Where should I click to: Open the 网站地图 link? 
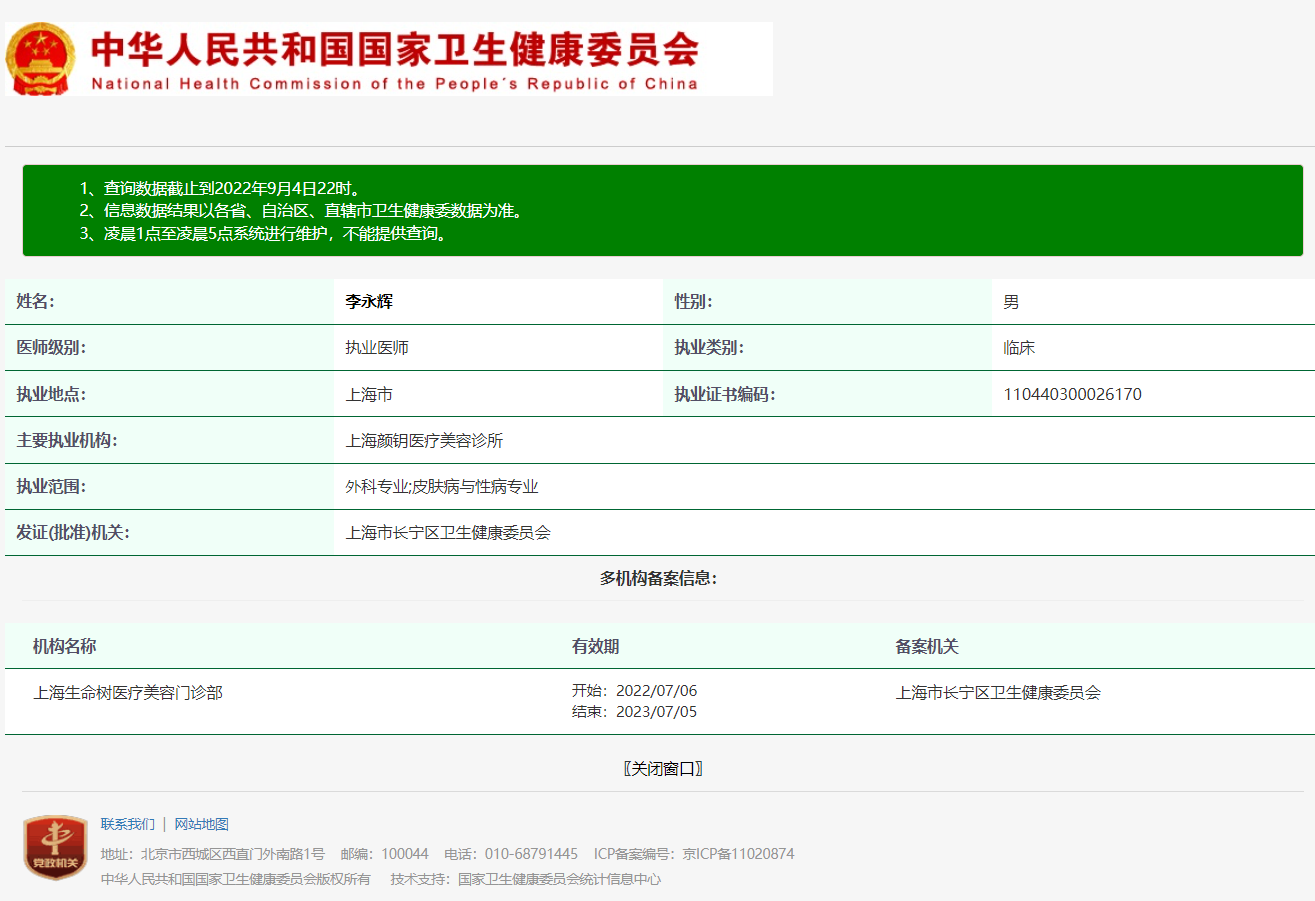point(202,824)
